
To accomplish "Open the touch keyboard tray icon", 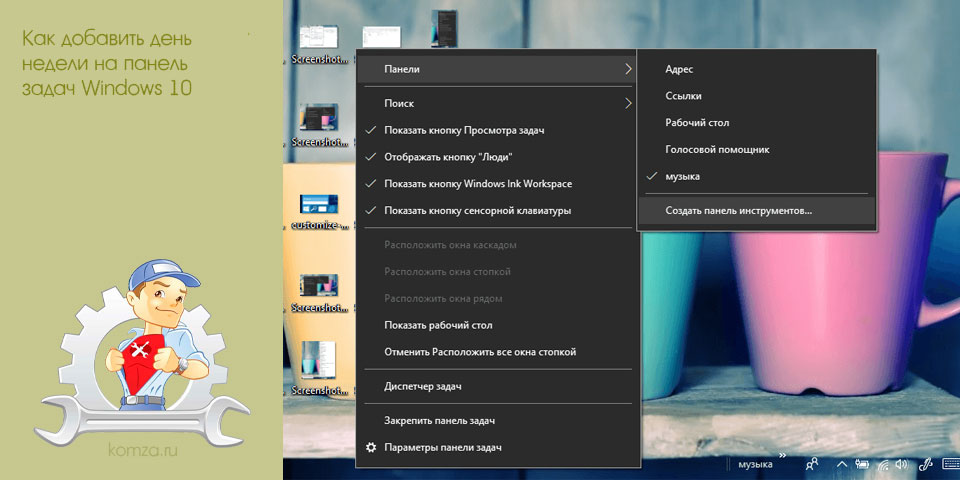I will (x=951, y=463).
